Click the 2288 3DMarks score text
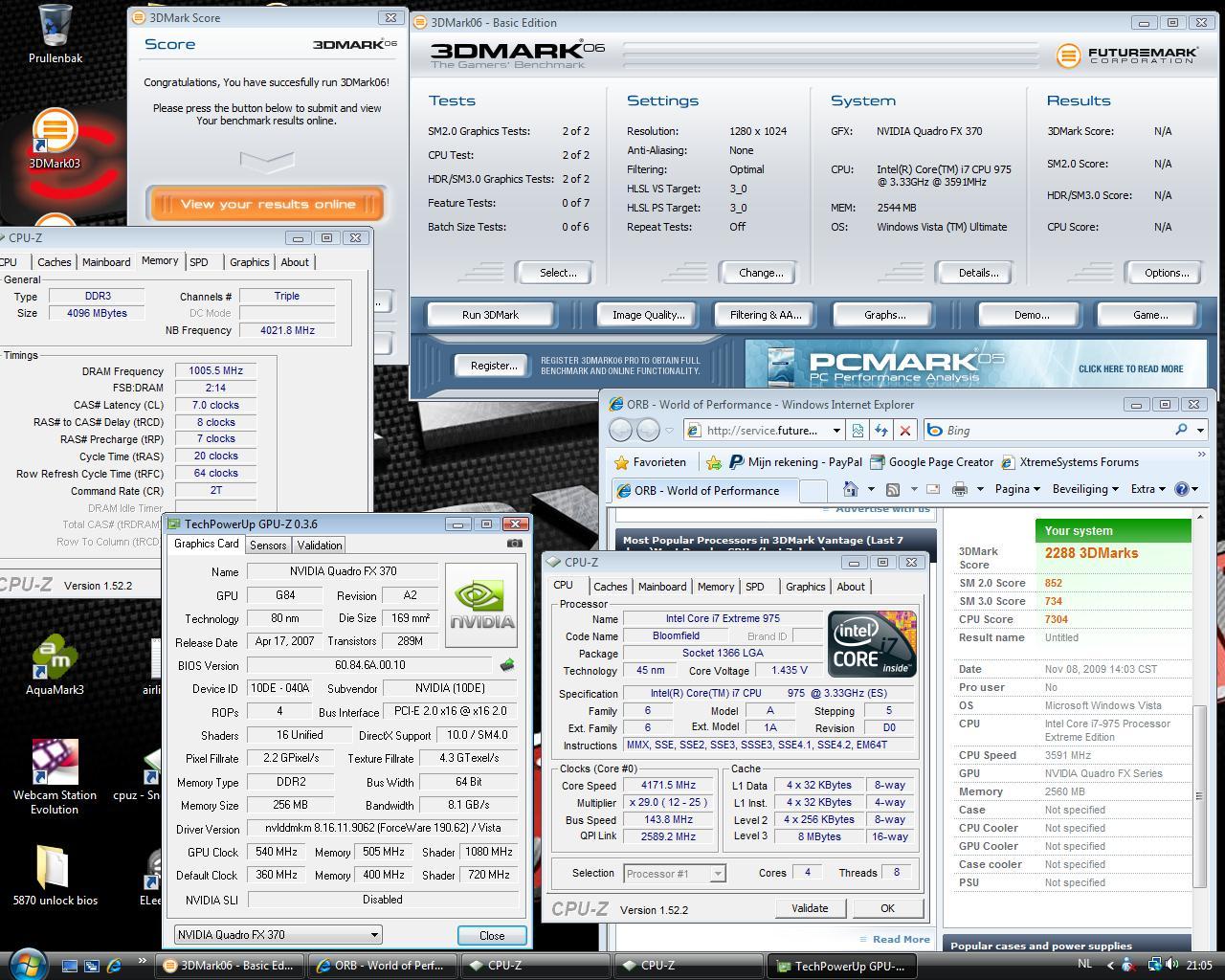Screen dimensions: 1225x980 (x=1091, y=553)
